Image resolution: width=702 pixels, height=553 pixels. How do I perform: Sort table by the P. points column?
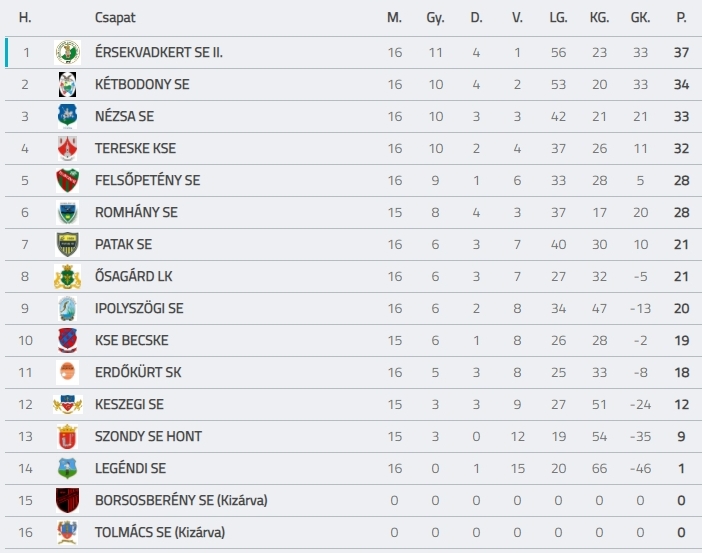tap(681, 17)
